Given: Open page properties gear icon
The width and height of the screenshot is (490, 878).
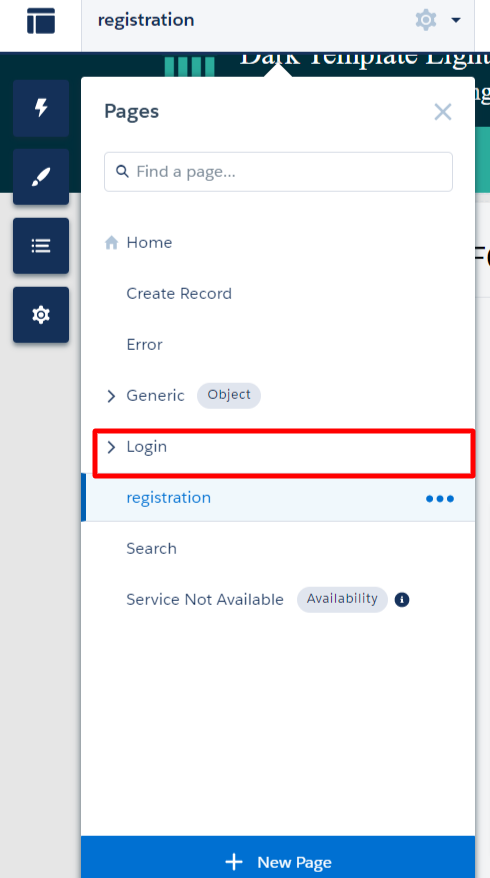Looking at the screenshot, I should click(426, 20).
